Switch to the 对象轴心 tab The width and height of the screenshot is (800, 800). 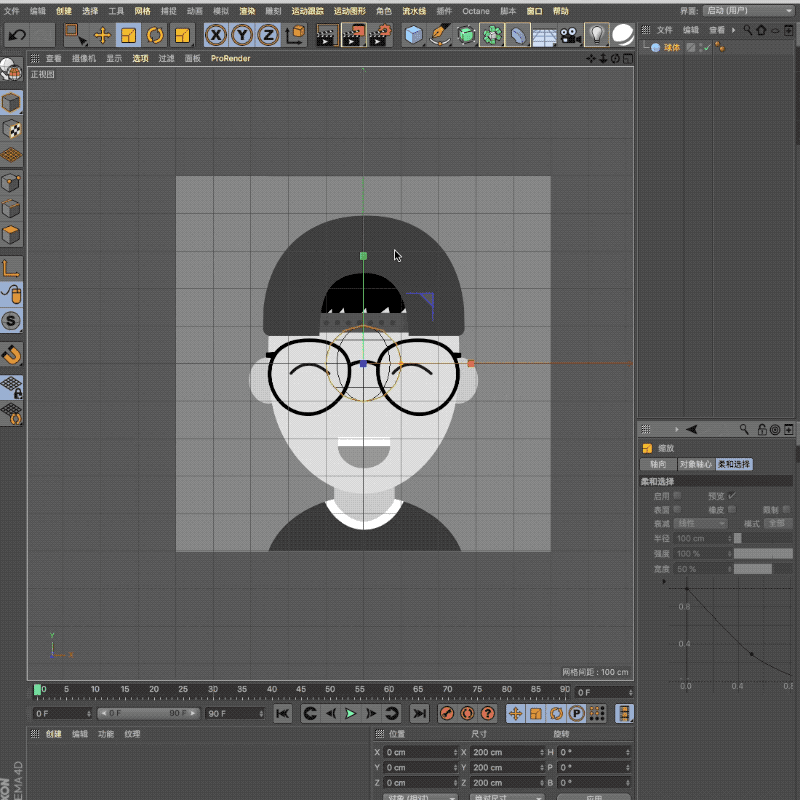tap(695, 464)
